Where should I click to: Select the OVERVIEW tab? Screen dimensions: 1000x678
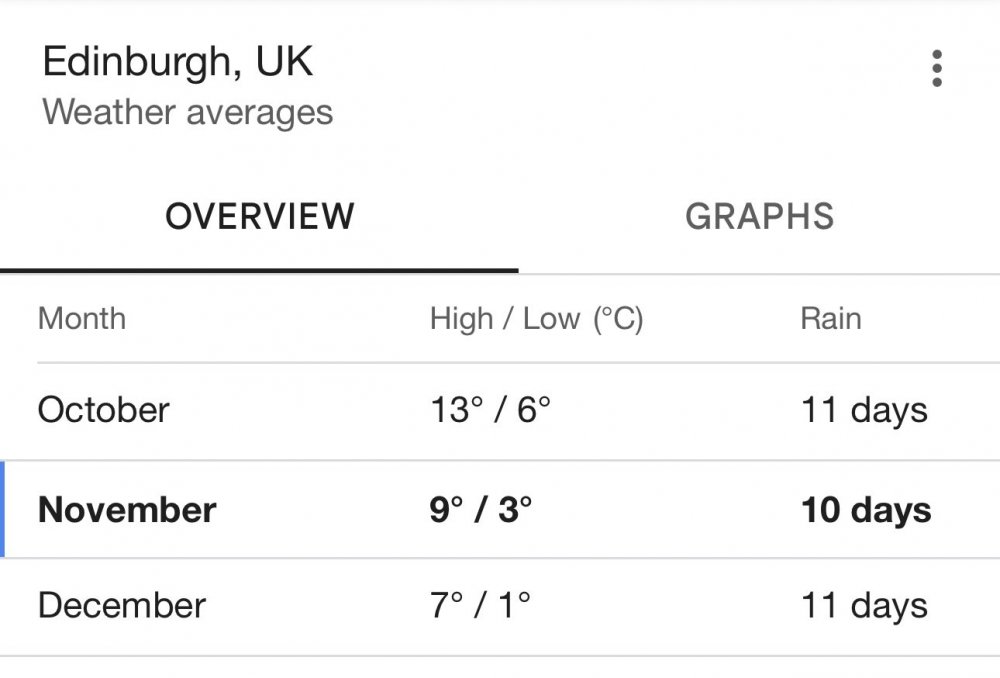coord(259,217)
